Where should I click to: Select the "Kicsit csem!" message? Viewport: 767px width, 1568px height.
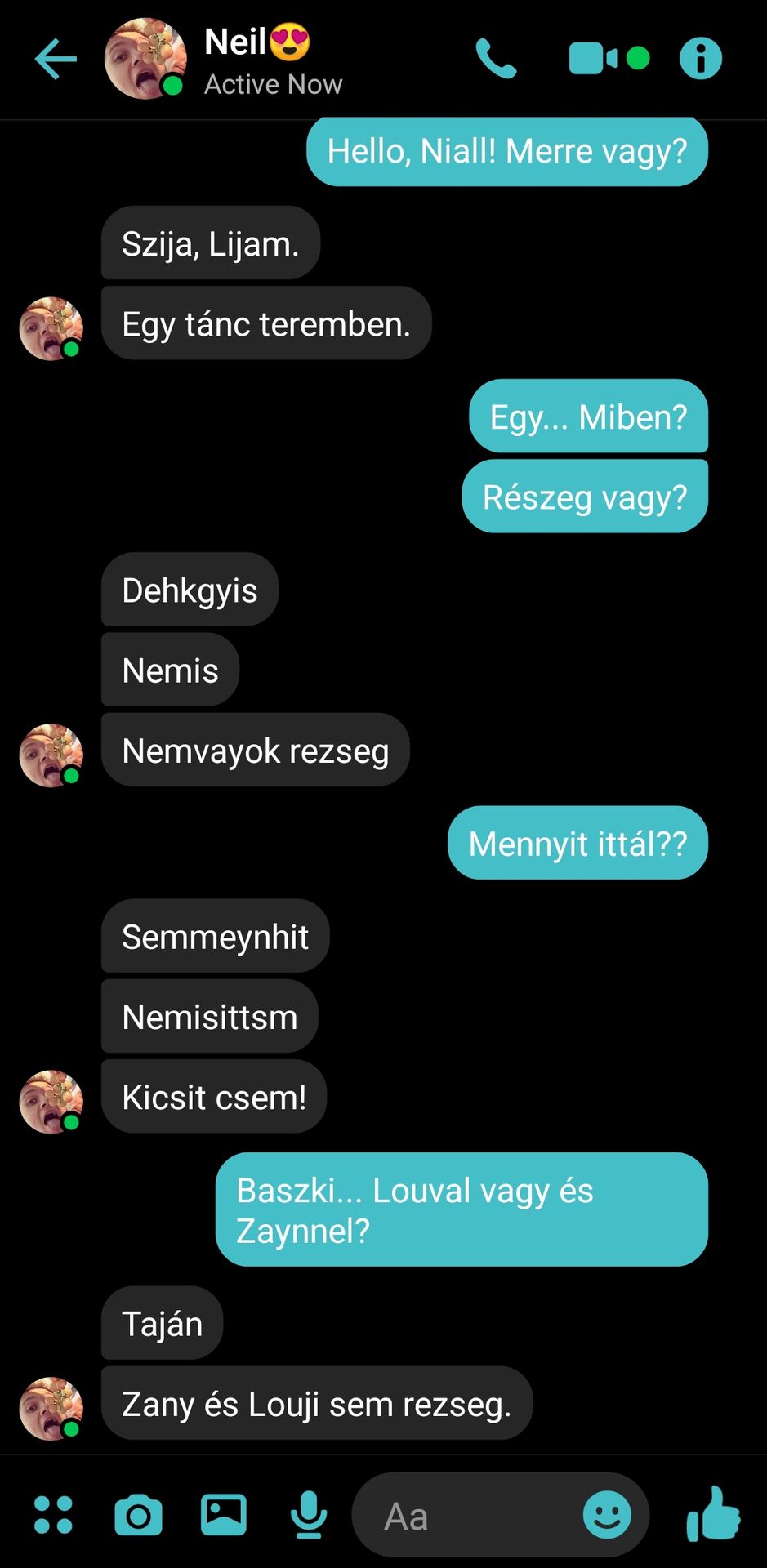pos(214,1097)
